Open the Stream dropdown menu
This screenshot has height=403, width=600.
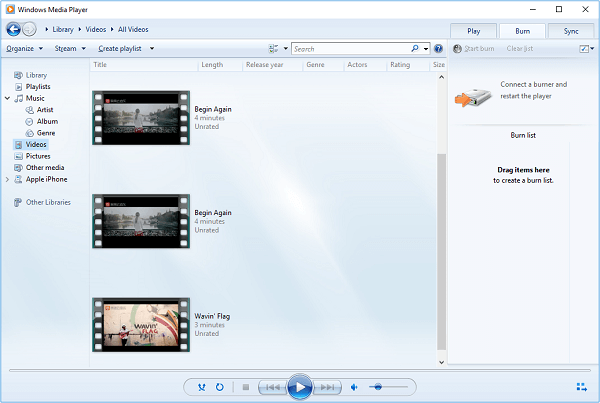pyautogui.click(x=70, y=49)
